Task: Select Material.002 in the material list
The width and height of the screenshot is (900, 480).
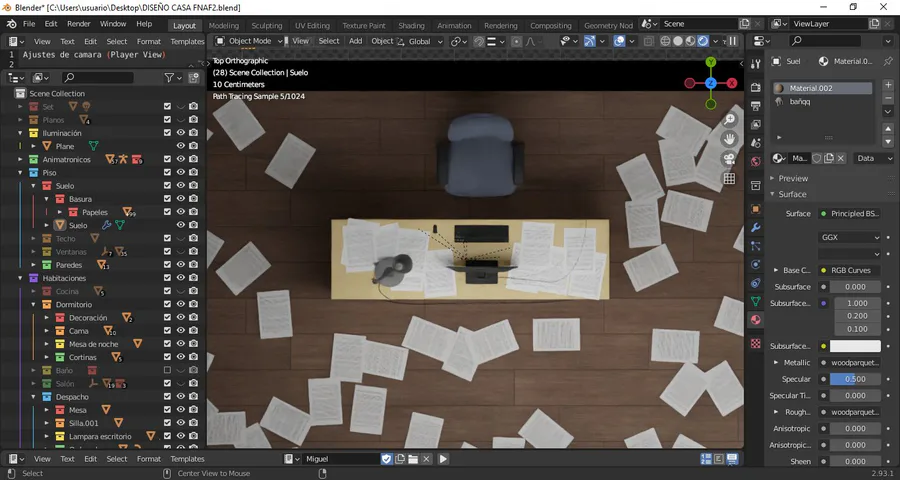Action: (x=822, y=88)
